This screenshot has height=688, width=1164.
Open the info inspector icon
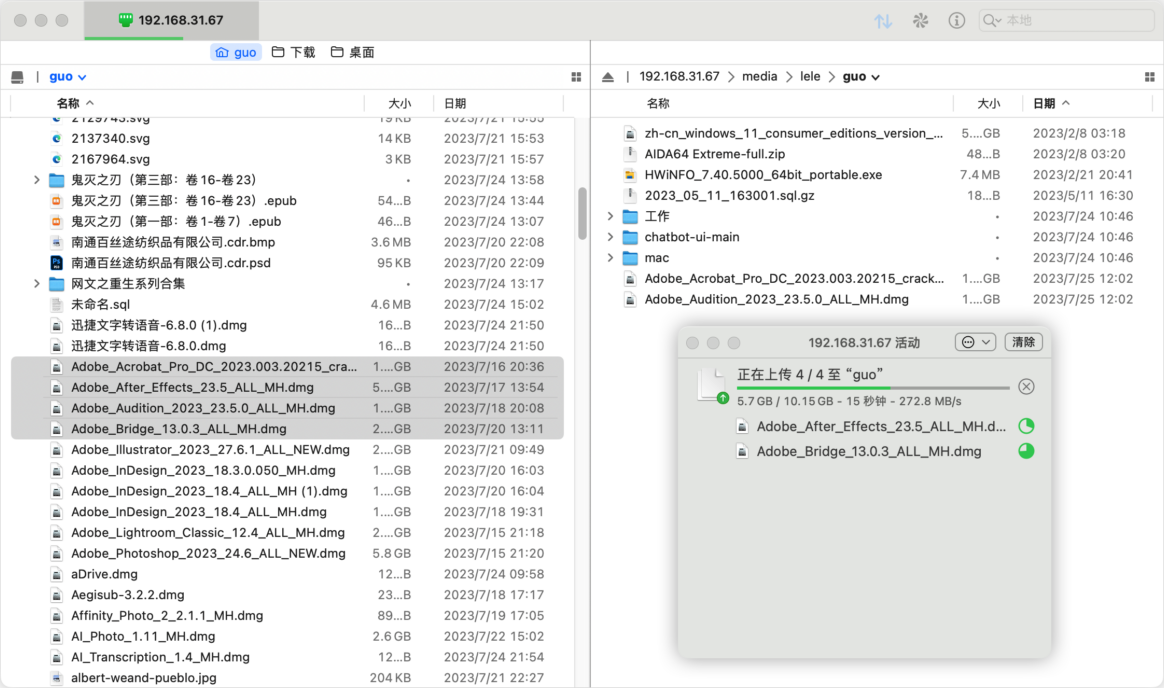[956, 21]
